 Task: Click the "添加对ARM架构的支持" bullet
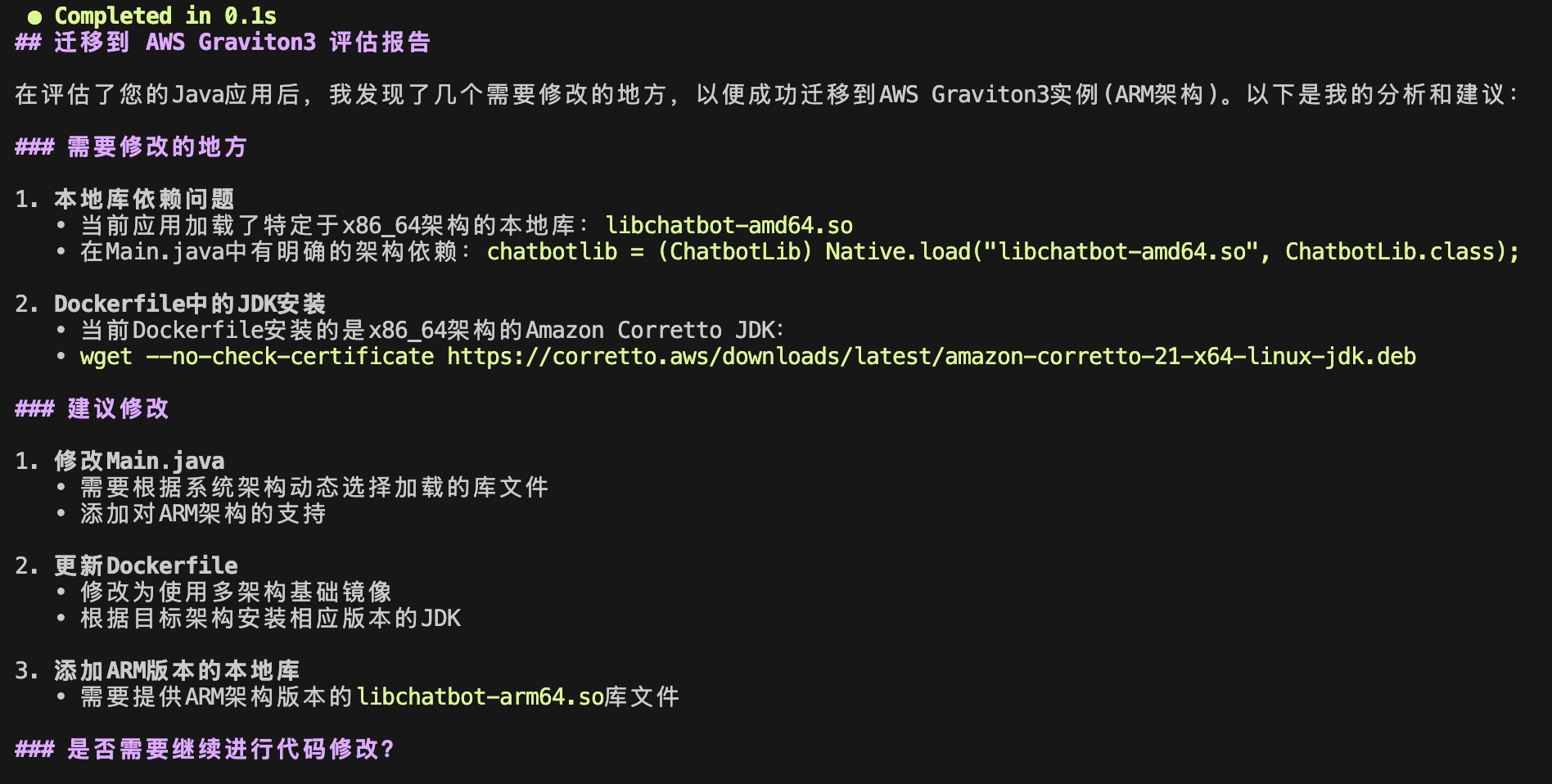[x=203, y=514]
